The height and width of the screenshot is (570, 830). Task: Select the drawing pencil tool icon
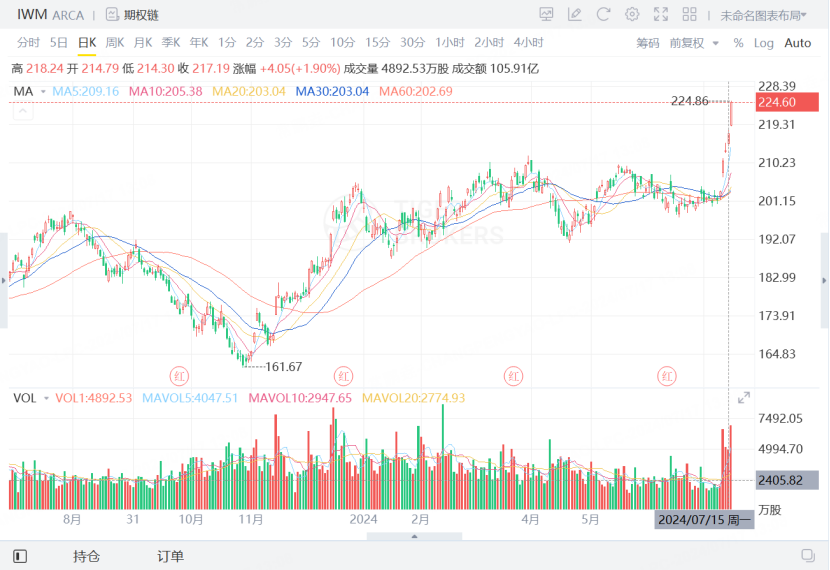pos(574,14)
